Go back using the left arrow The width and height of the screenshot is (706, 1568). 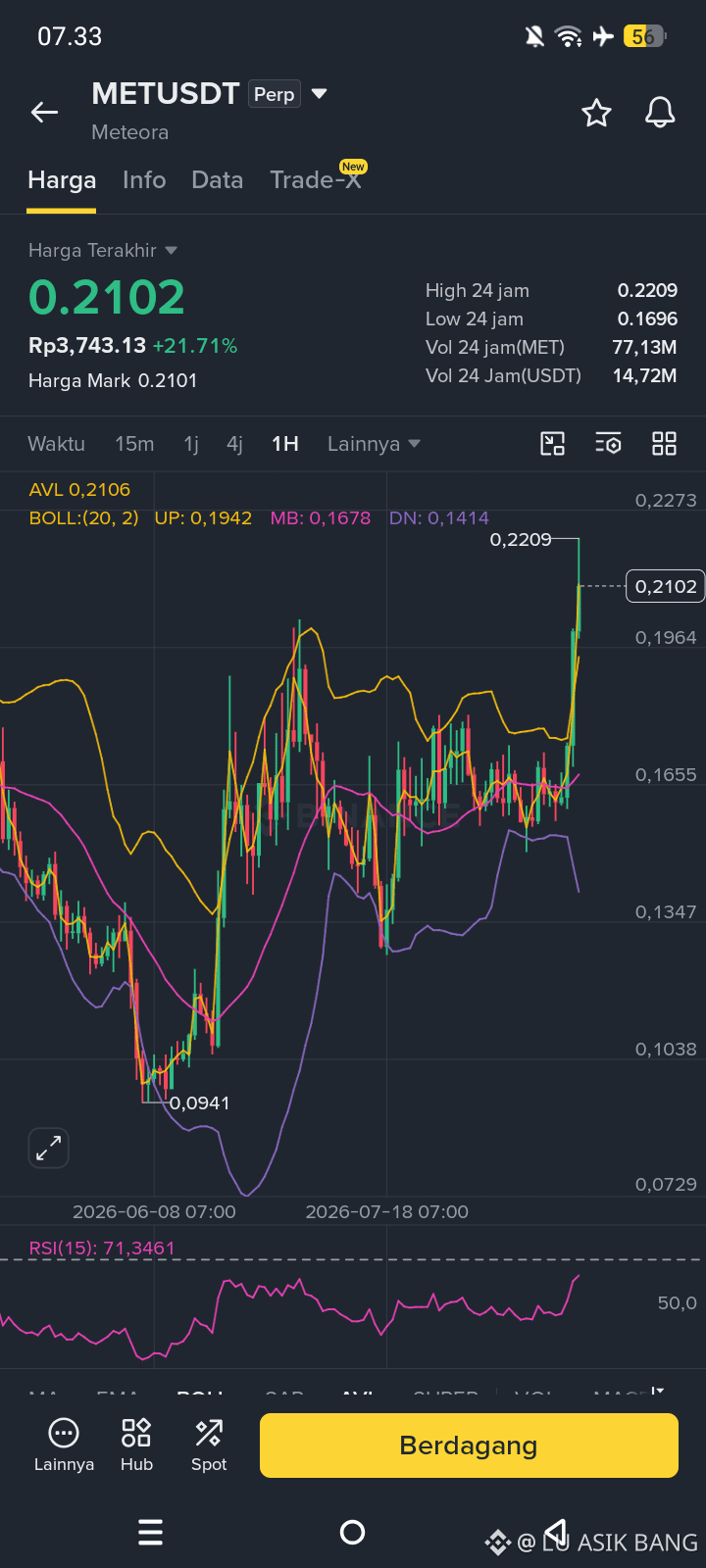coord(44,113)
